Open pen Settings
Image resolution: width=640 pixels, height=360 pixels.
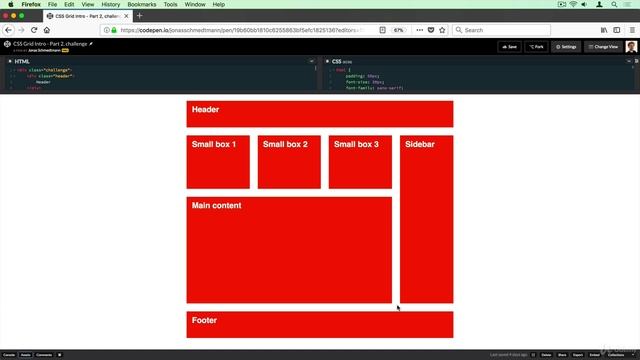coord(566,47)
